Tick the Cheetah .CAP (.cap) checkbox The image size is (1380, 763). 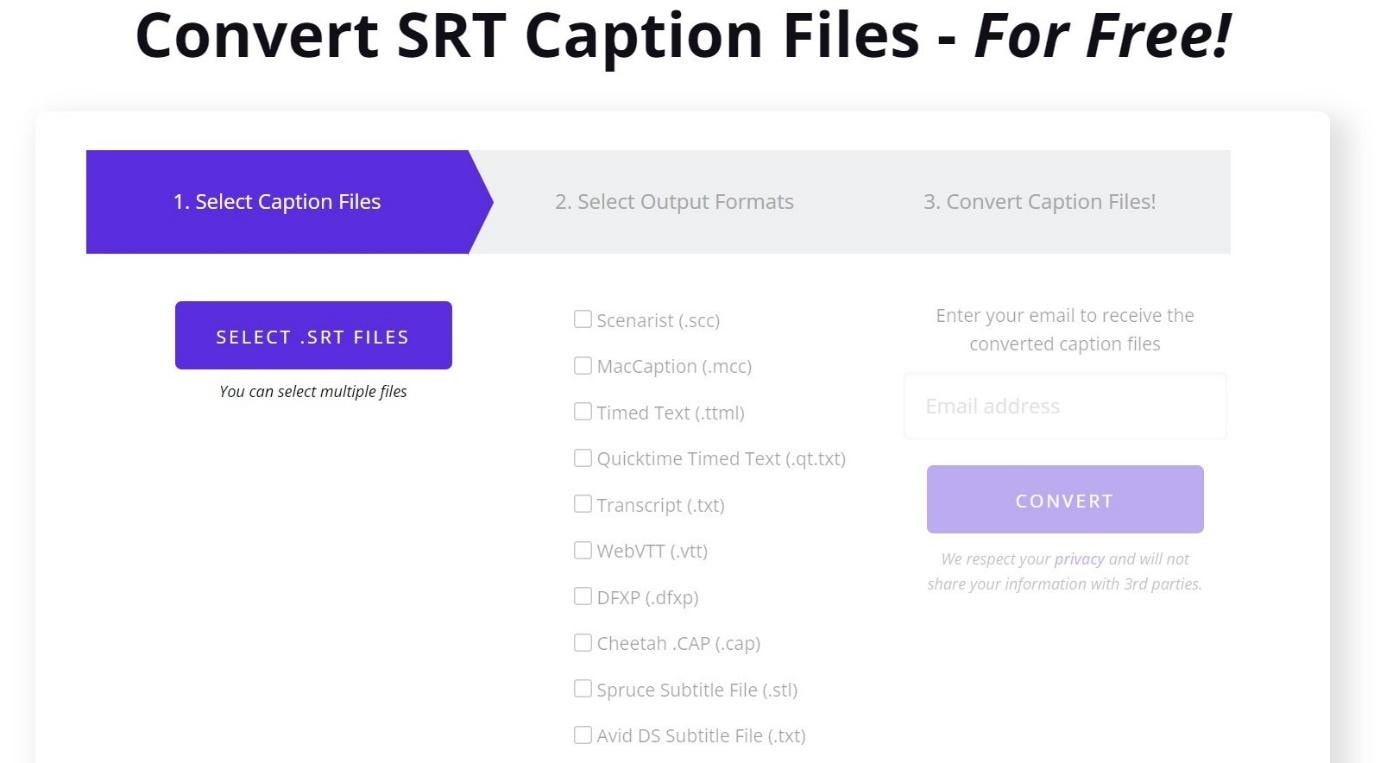click(x=583, y=643)
